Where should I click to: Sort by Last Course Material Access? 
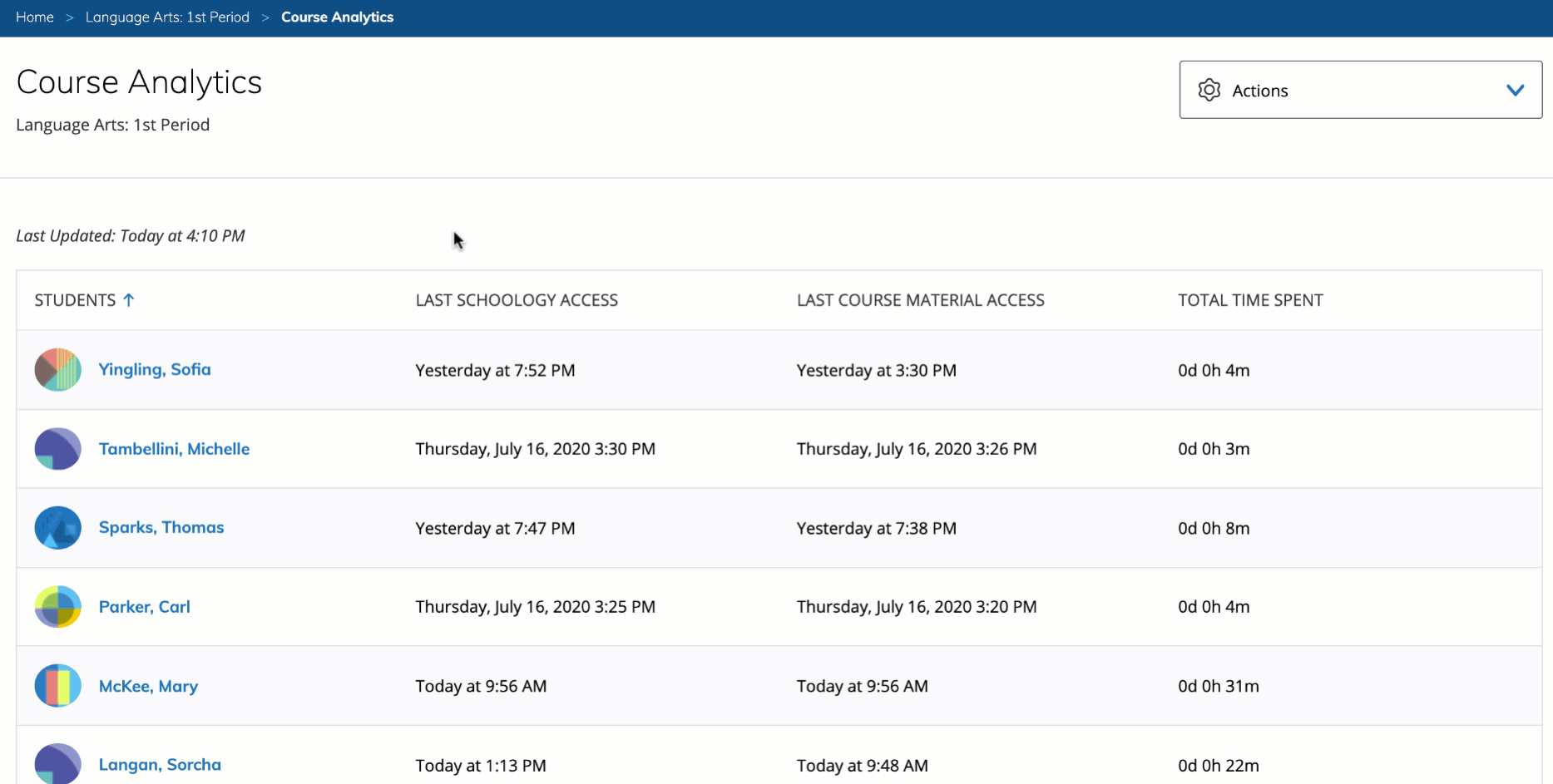point(920,300)
